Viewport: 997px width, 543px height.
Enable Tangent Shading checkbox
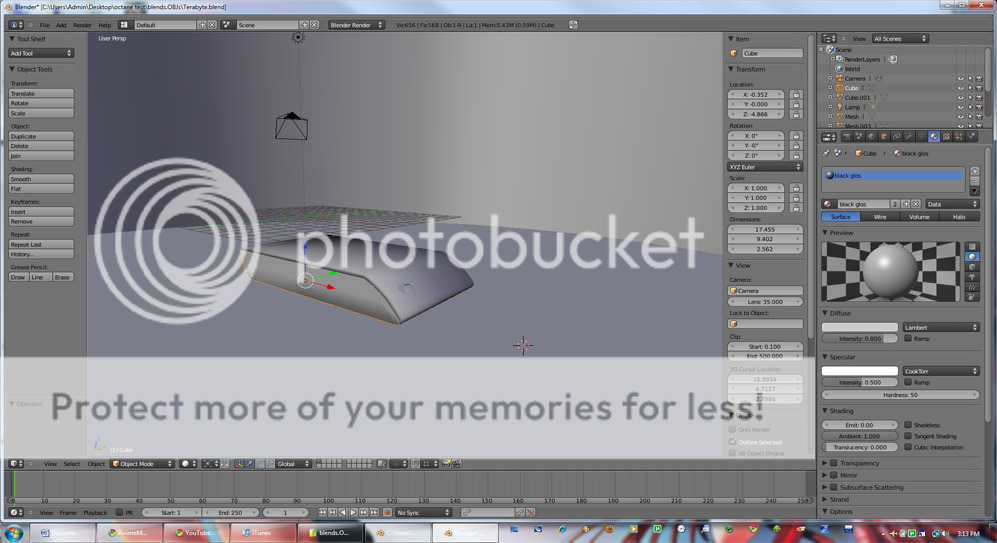click(x=908, y=436)
